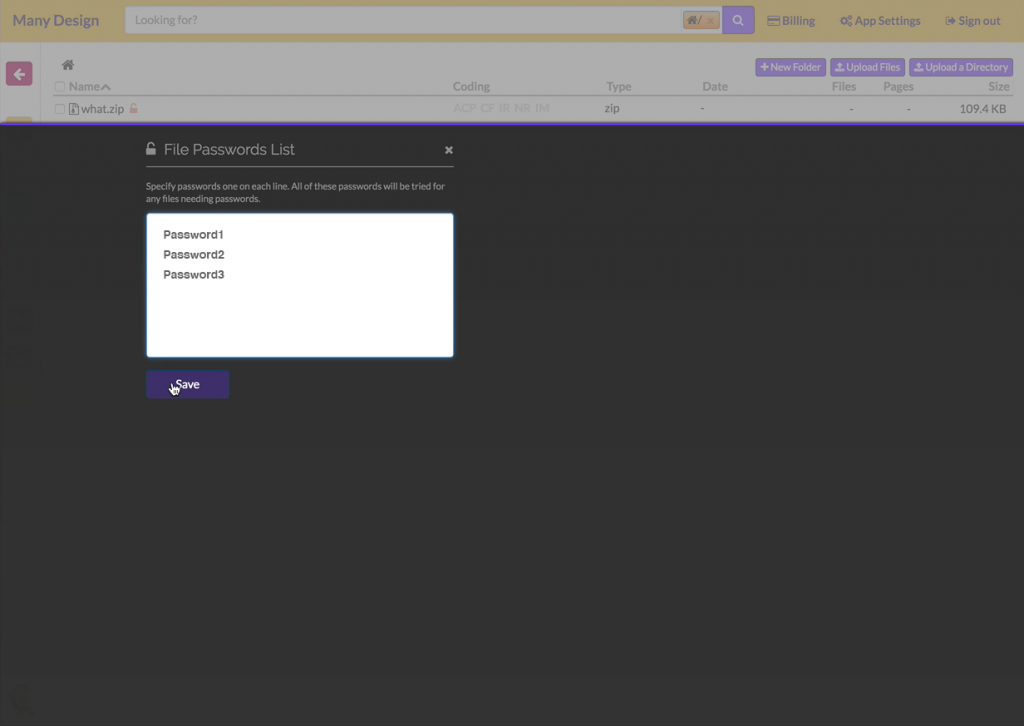Click the Sign out link
The height and width of the screenshot is (726, 1024).
click(x=972, y=21)
